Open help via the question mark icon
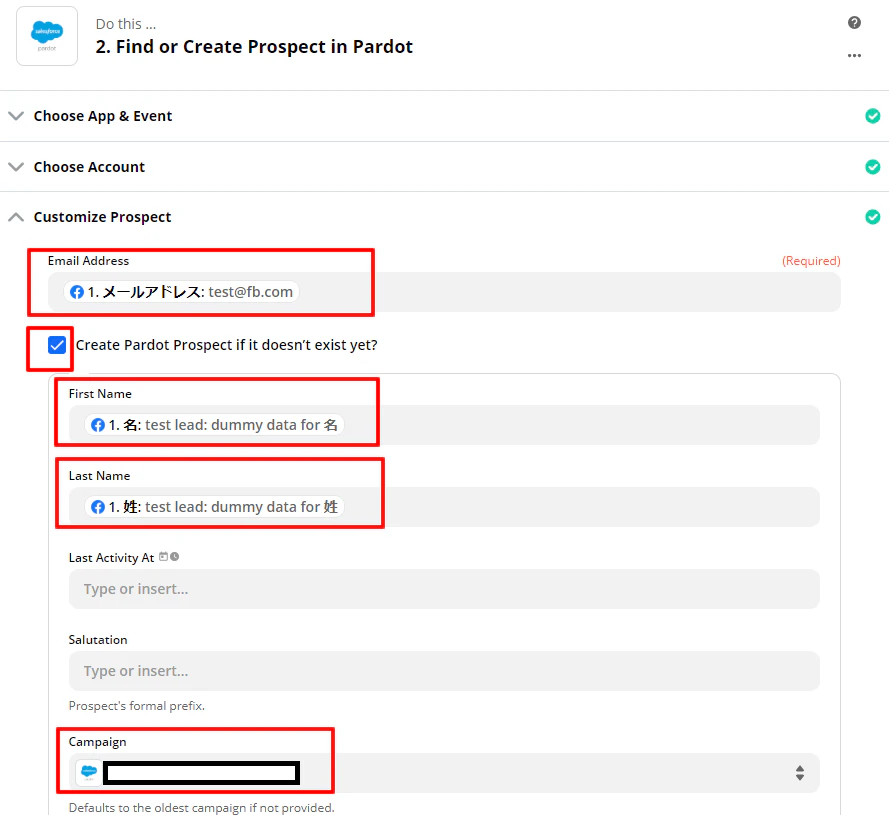The height and width of the screenshot is (815, 889). tap(854, 22)
